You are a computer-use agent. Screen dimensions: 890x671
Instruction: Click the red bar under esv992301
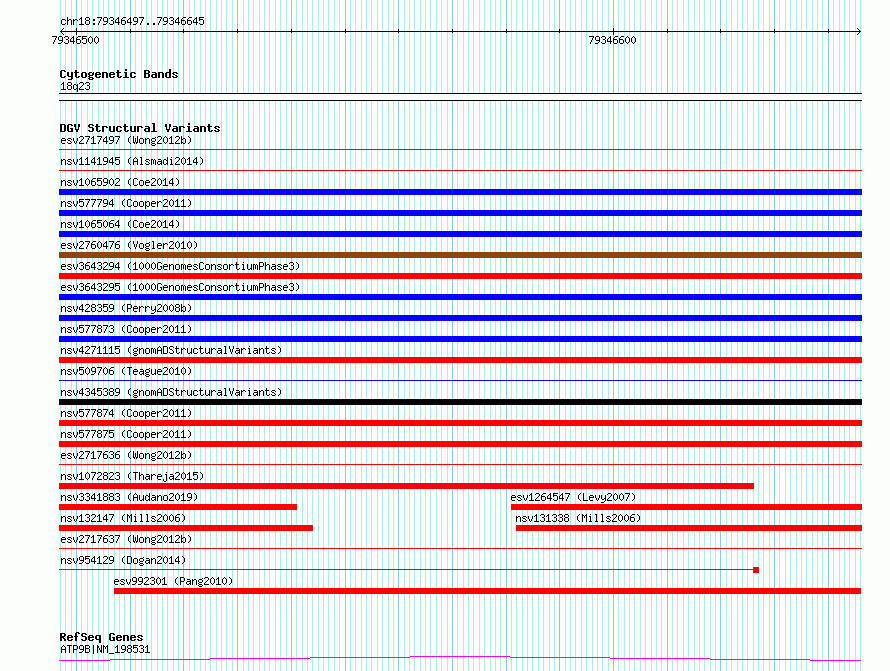[x=488, y=591]
